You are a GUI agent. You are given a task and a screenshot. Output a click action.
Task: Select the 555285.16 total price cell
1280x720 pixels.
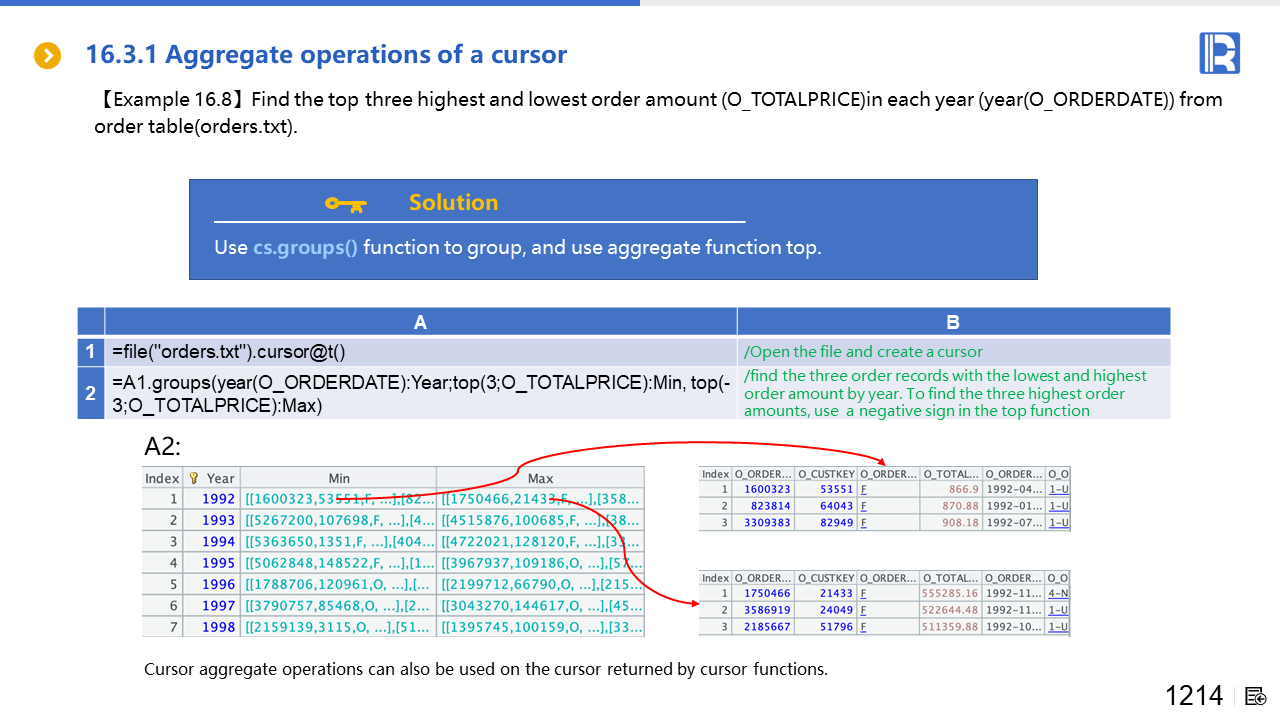pos(950,593)
